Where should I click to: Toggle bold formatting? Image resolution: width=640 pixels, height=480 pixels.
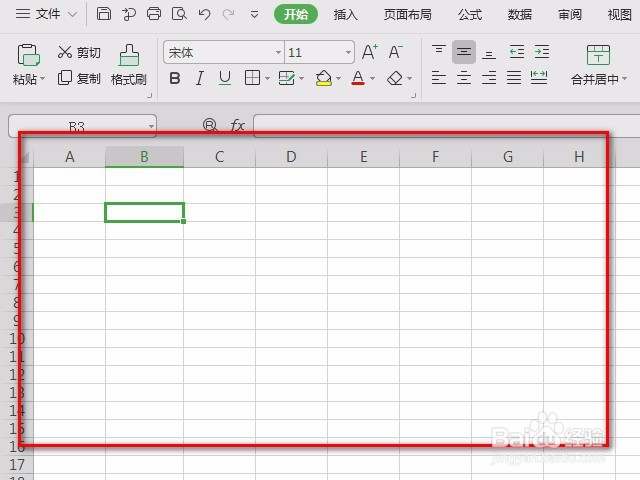point(175,78)
